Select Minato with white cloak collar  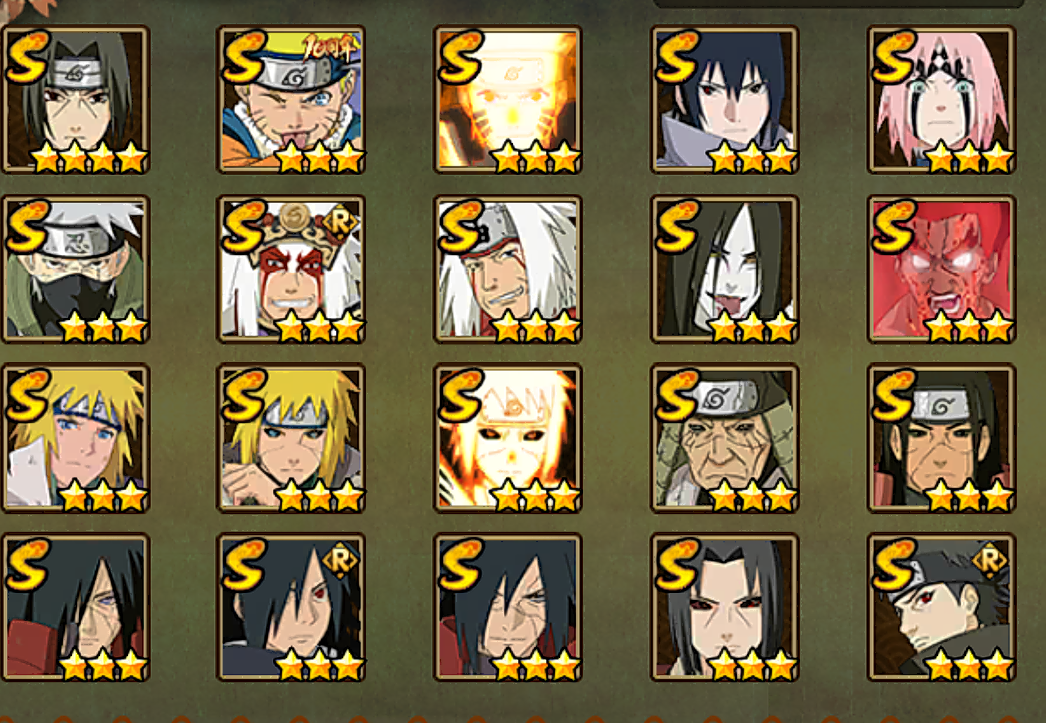tap(75, 438)
